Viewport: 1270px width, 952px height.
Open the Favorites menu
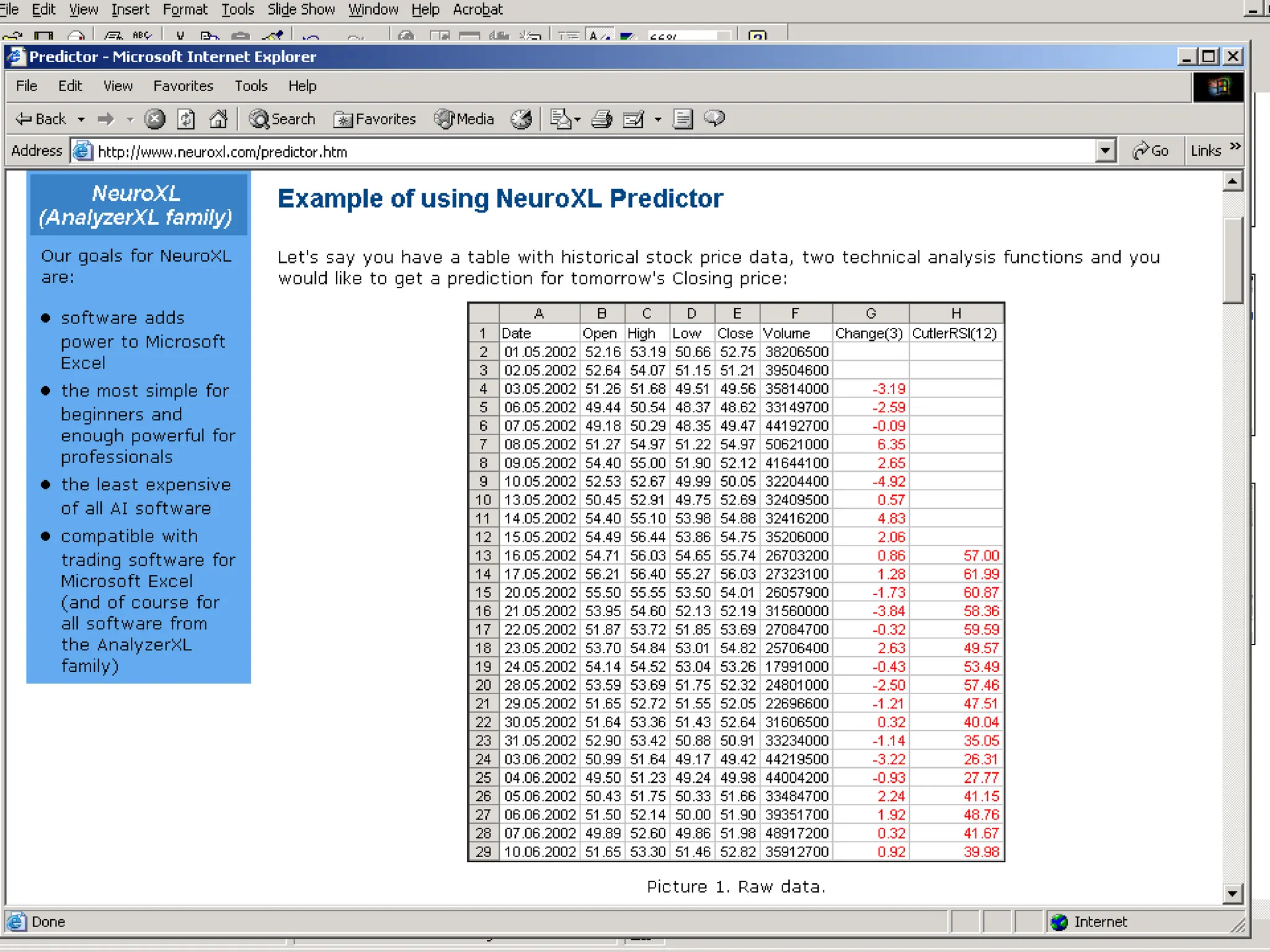183,86
